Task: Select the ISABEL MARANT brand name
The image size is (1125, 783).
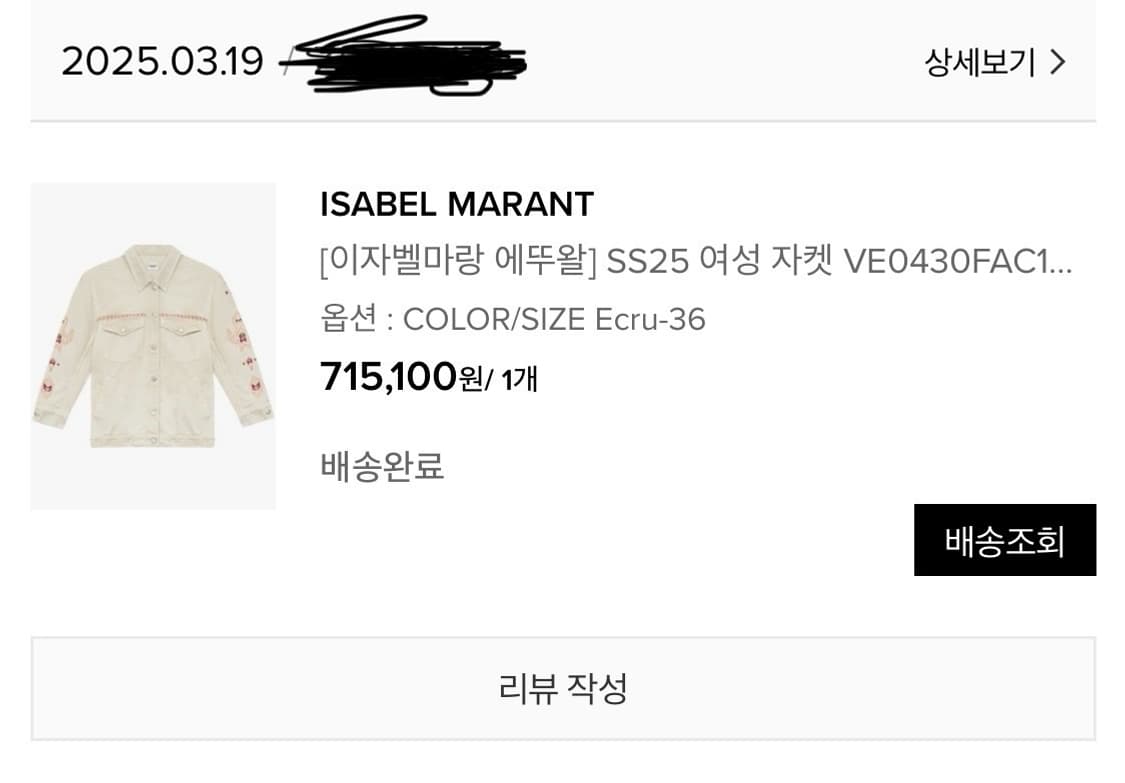Action: coord(457,205)
